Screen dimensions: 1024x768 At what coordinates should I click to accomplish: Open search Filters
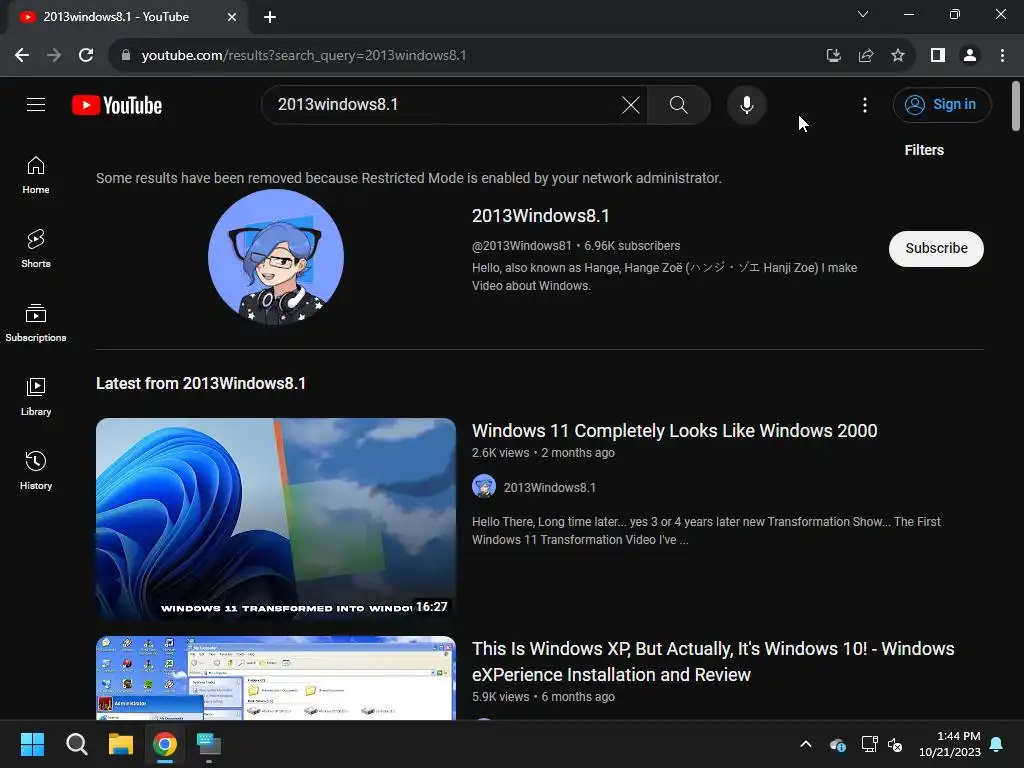click(x=923, y=150)
